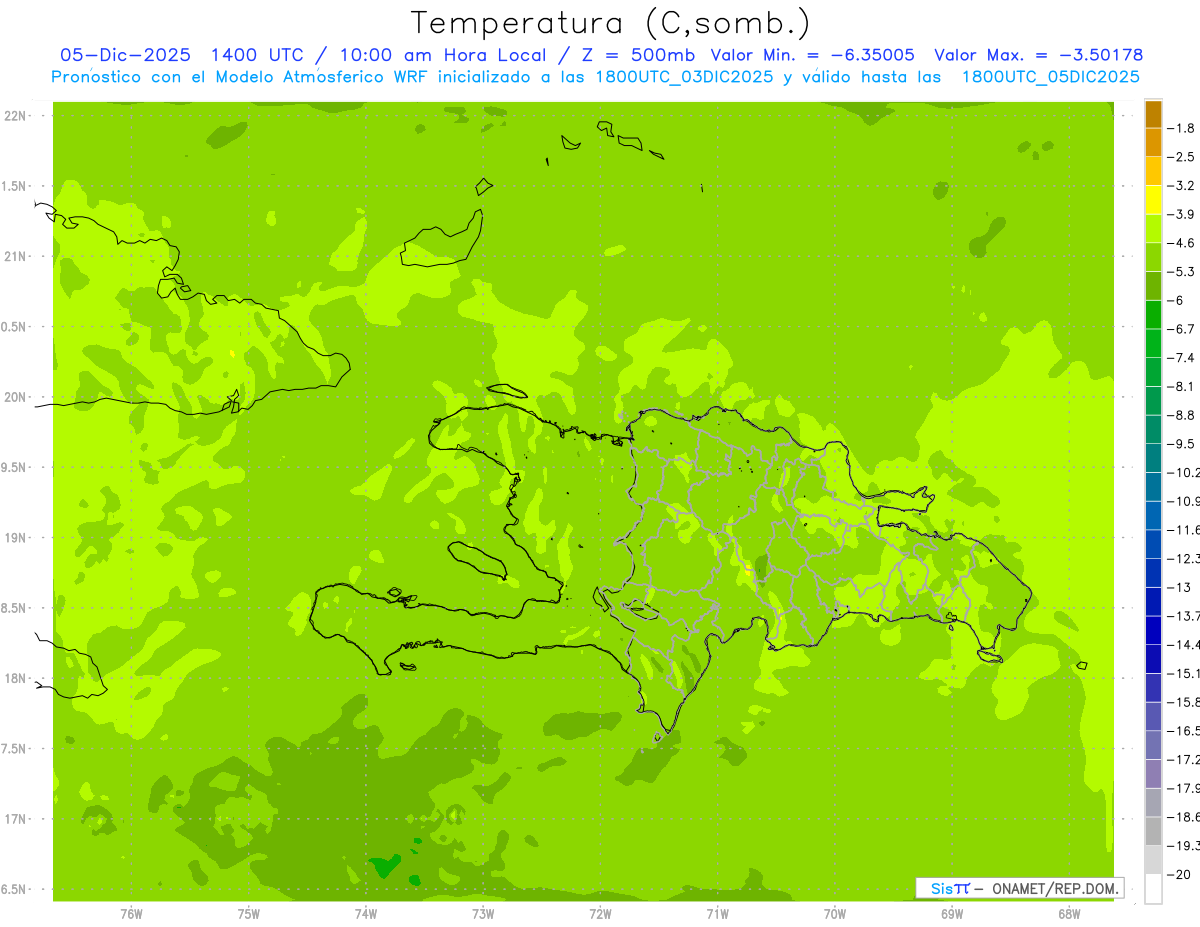Click the 'Valor Min. = -6.35005' readout

[812, 55]
